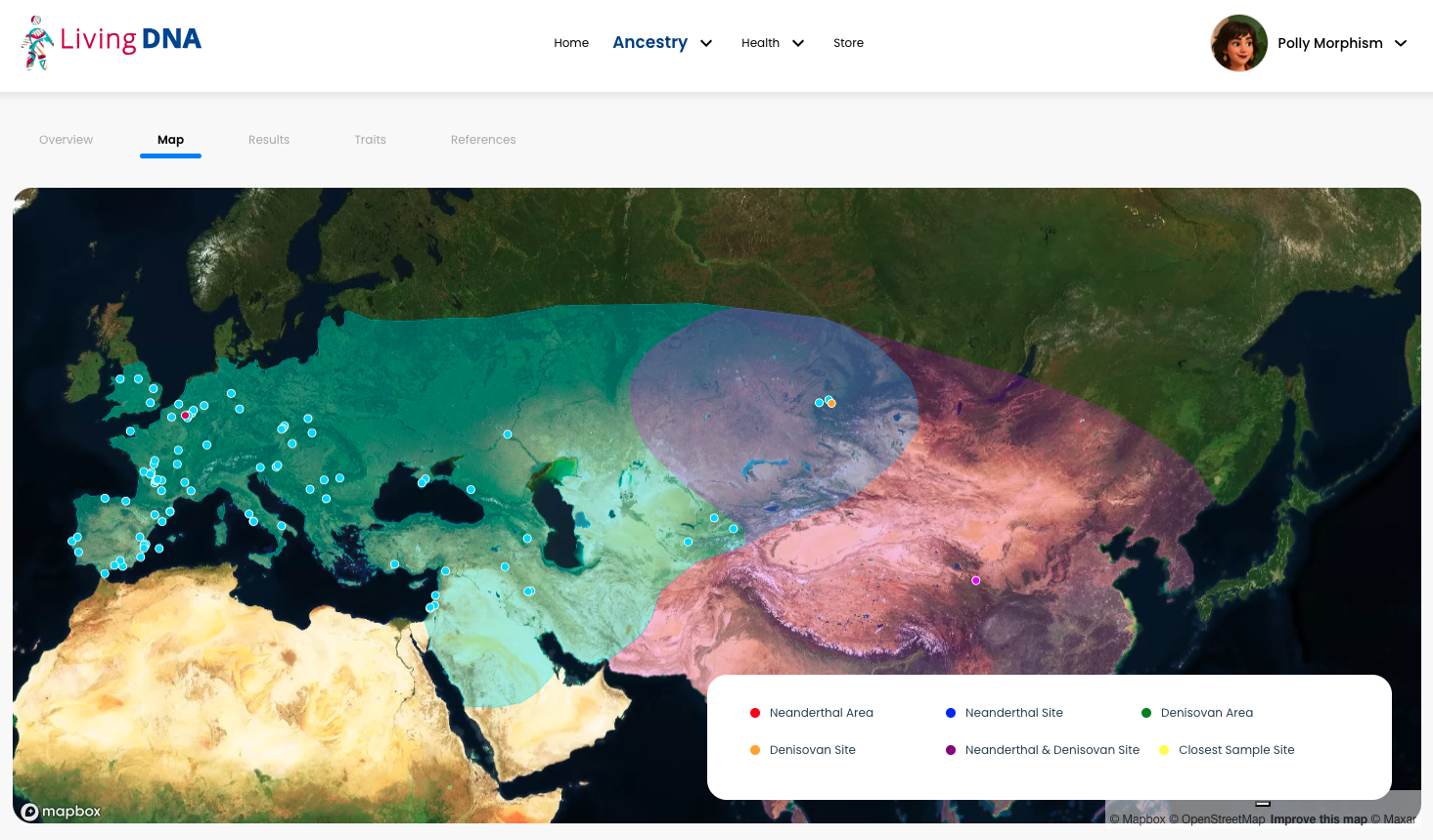
Task: Expand the Health dropdown chevron
Action: point(798,43)
